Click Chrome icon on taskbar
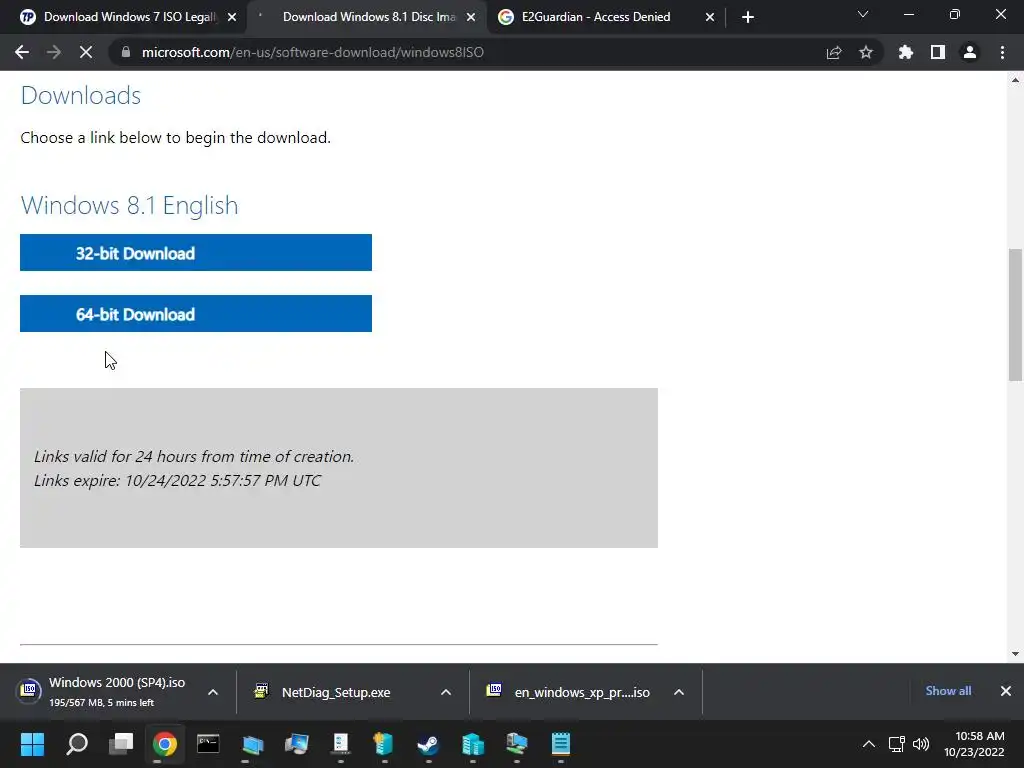 point(165,744)
